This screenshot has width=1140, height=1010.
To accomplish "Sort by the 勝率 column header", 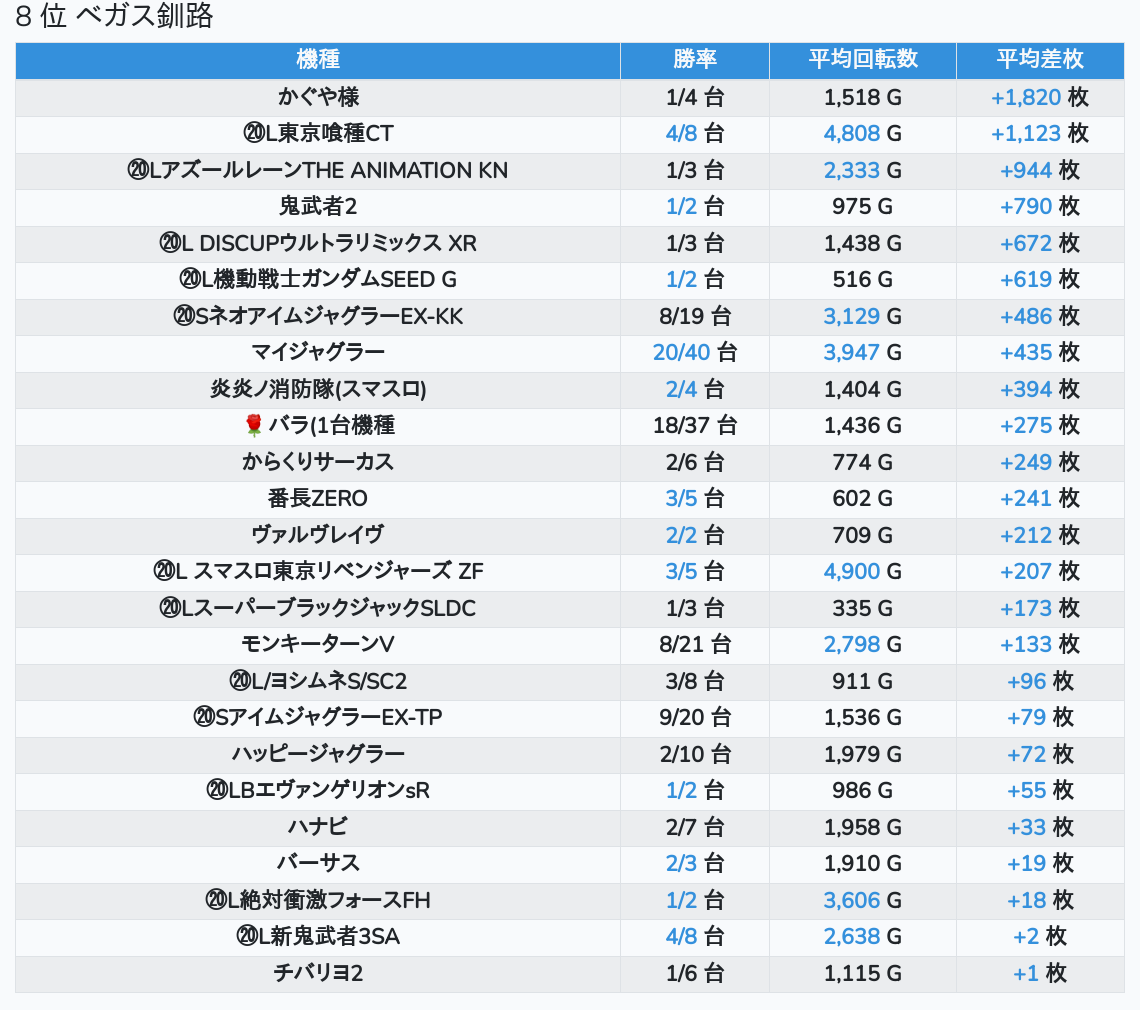I will [694, 60].
